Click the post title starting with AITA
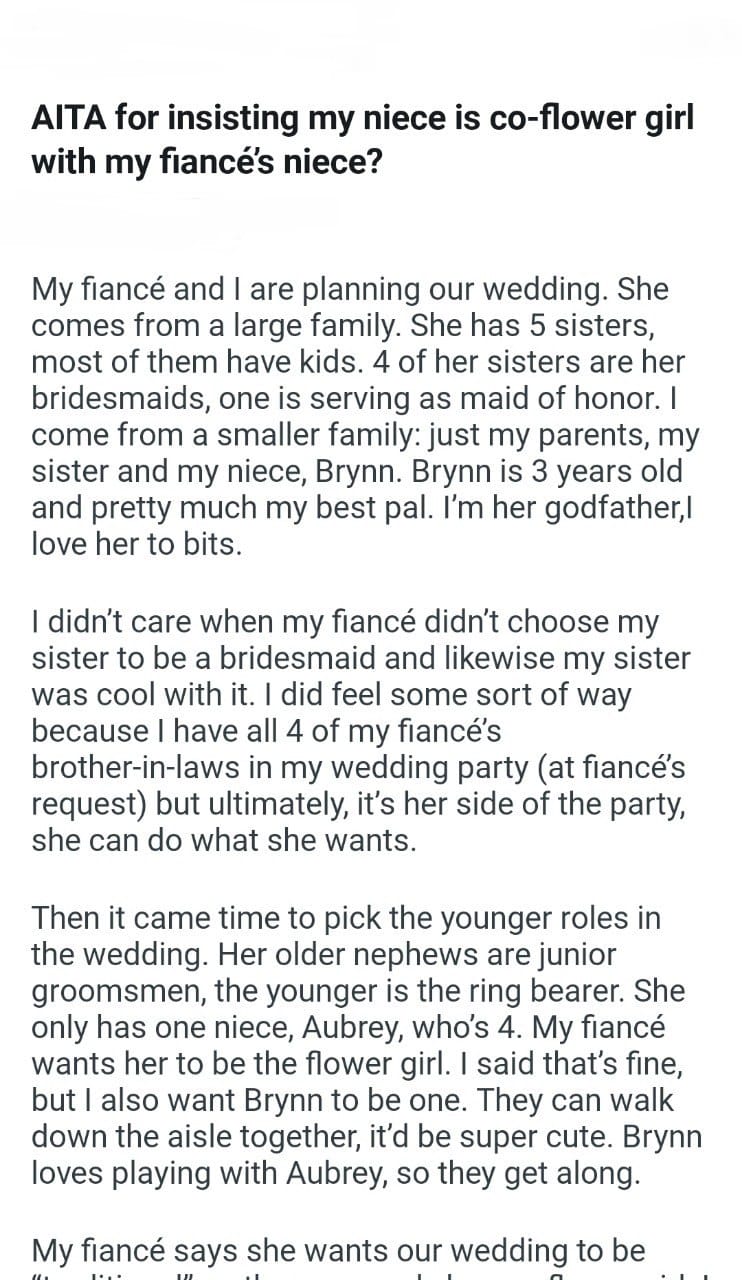742x1280 pixels. click(362, 140)
